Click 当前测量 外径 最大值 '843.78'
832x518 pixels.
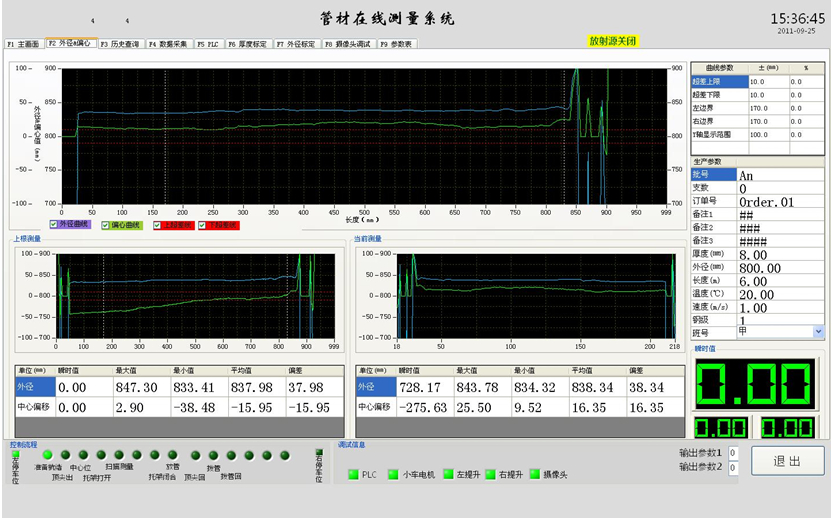point(483,387)
